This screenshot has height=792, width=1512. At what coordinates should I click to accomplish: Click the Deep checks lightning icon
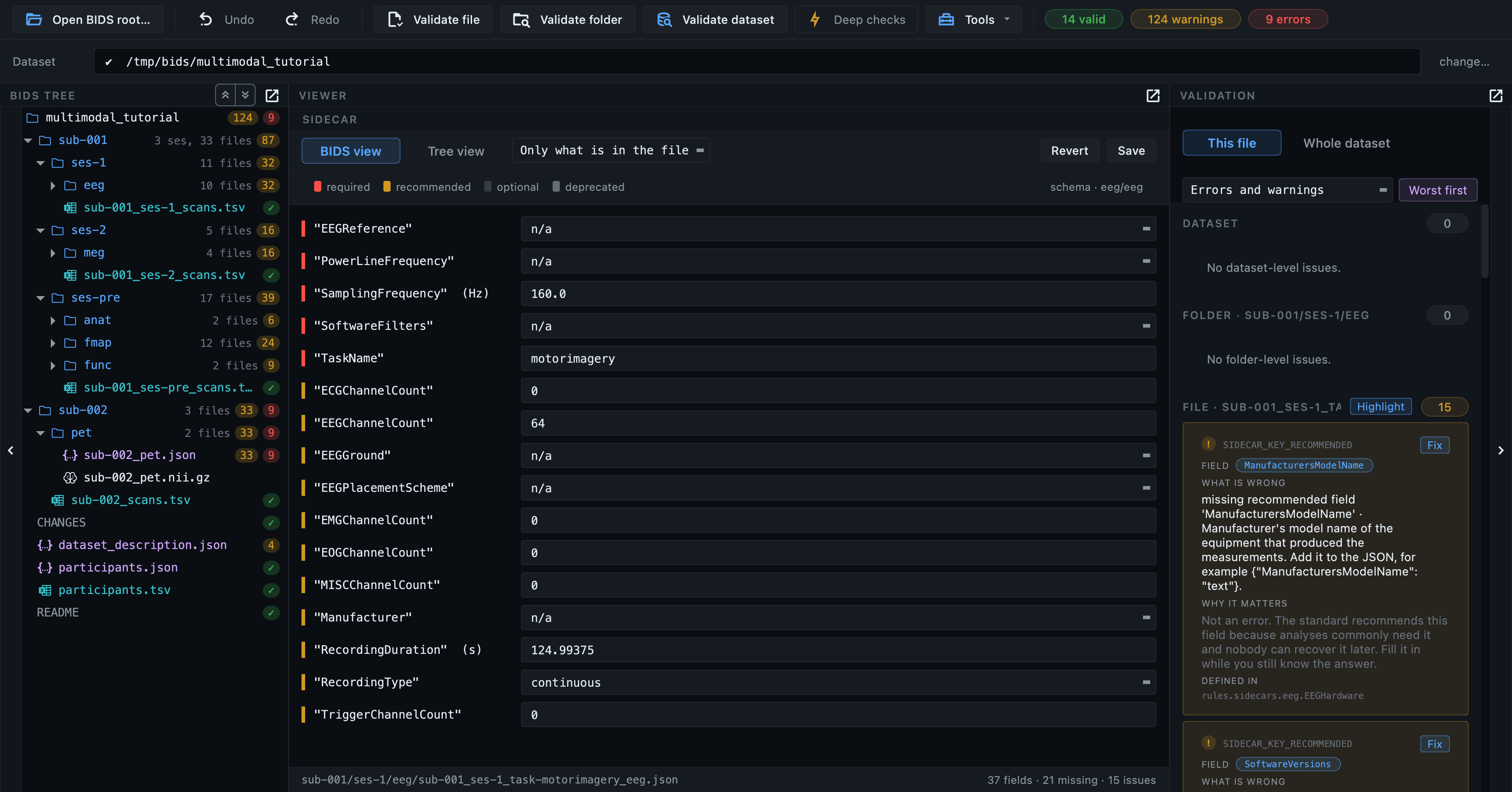click(814, 19)
